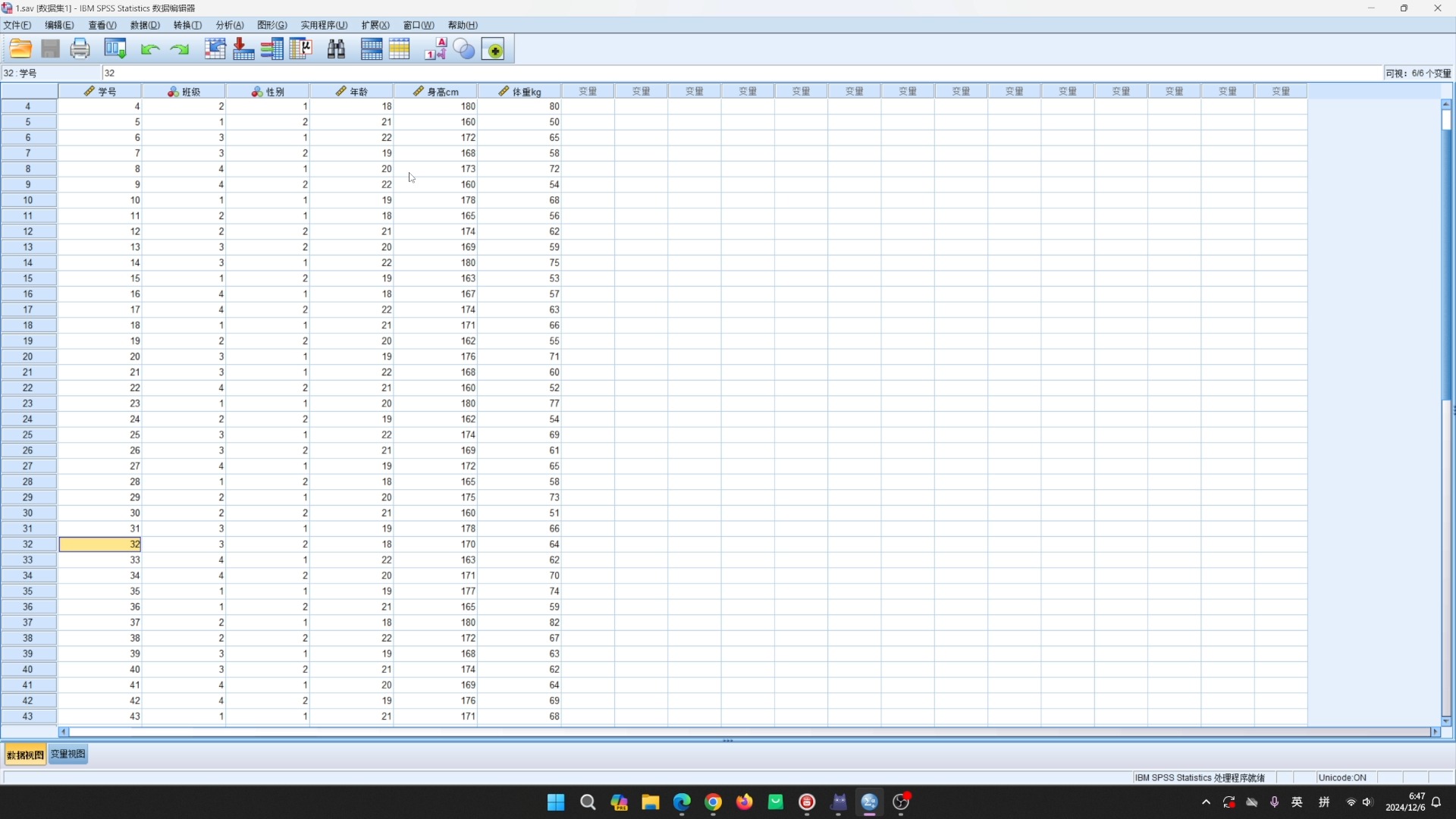Image resolution: width=1456 pixels, height=819 pixels.
Task: Click the Customize toolbar plus icon
Action: click(x=494, y=49)
